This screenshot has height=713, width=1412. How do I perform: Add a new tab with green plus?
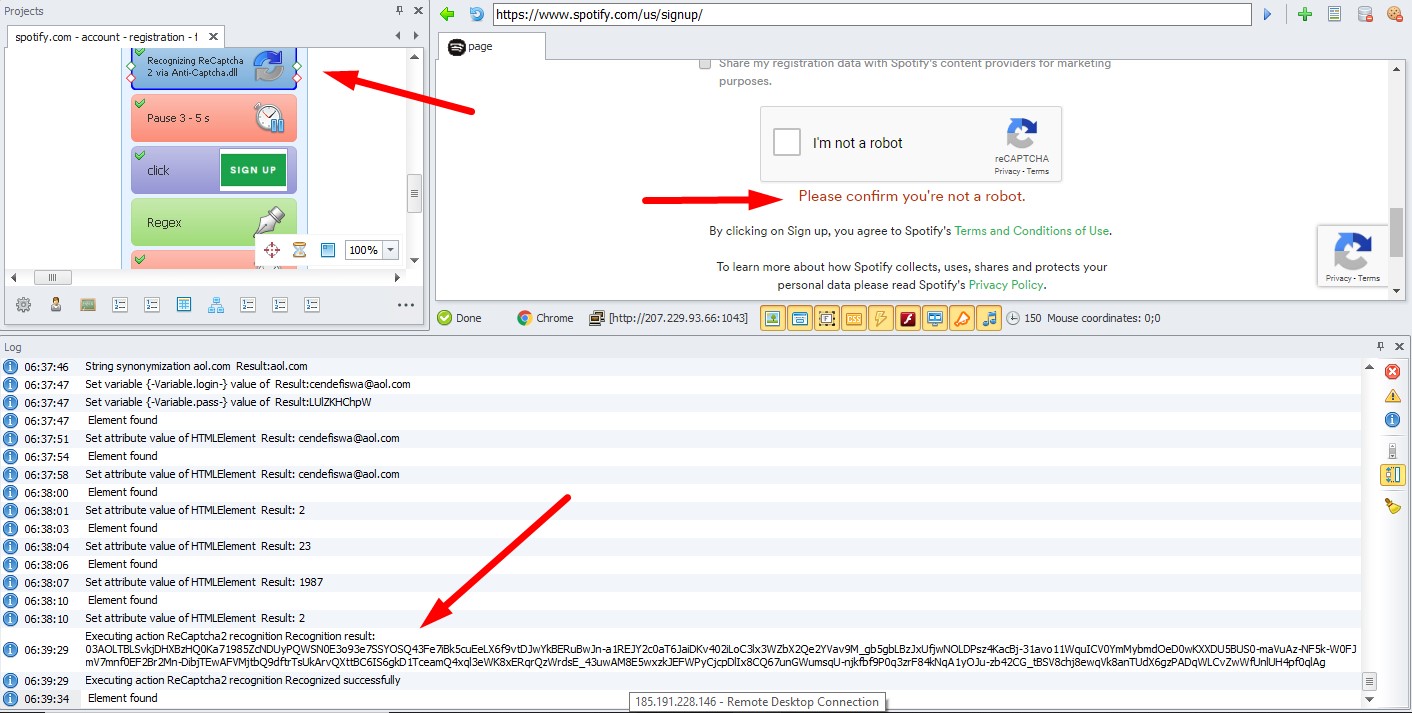(1304, 14)
